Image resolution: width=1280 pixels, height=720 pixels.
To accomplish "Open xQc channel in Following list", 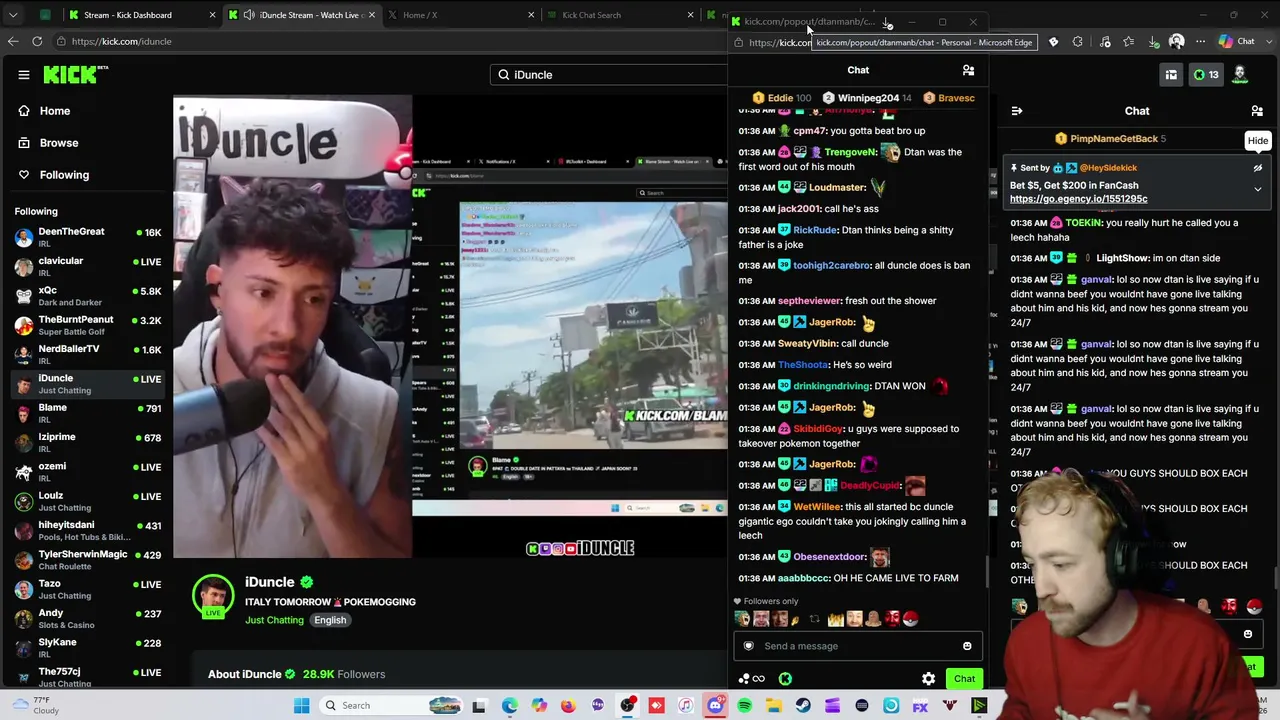I will (88, 296).
